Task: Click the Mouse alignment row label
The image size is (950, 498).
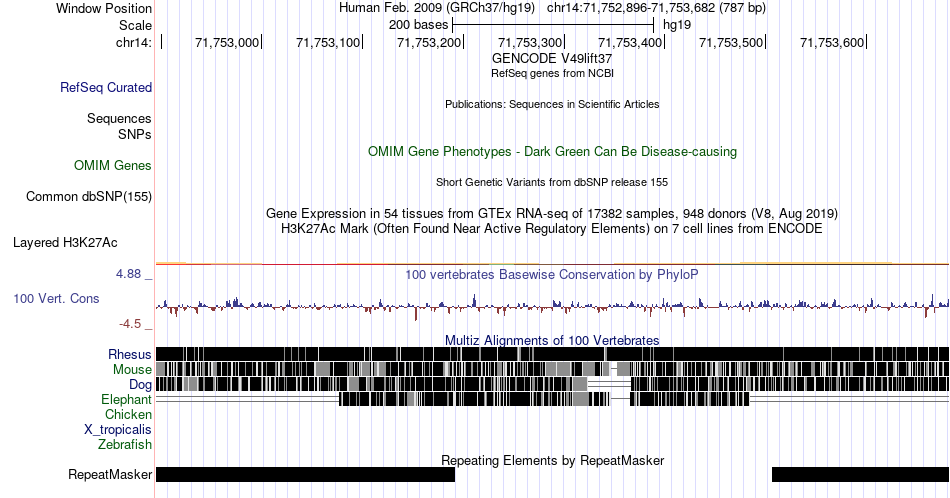Action: click(x=132, y=370)
